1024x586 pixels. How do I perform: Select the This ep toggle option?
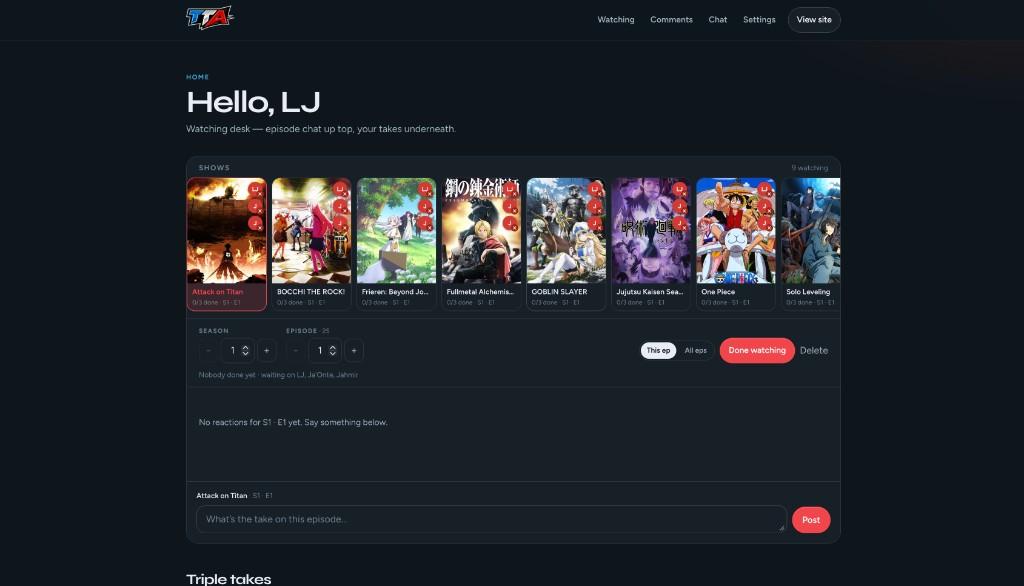(658, 351)
